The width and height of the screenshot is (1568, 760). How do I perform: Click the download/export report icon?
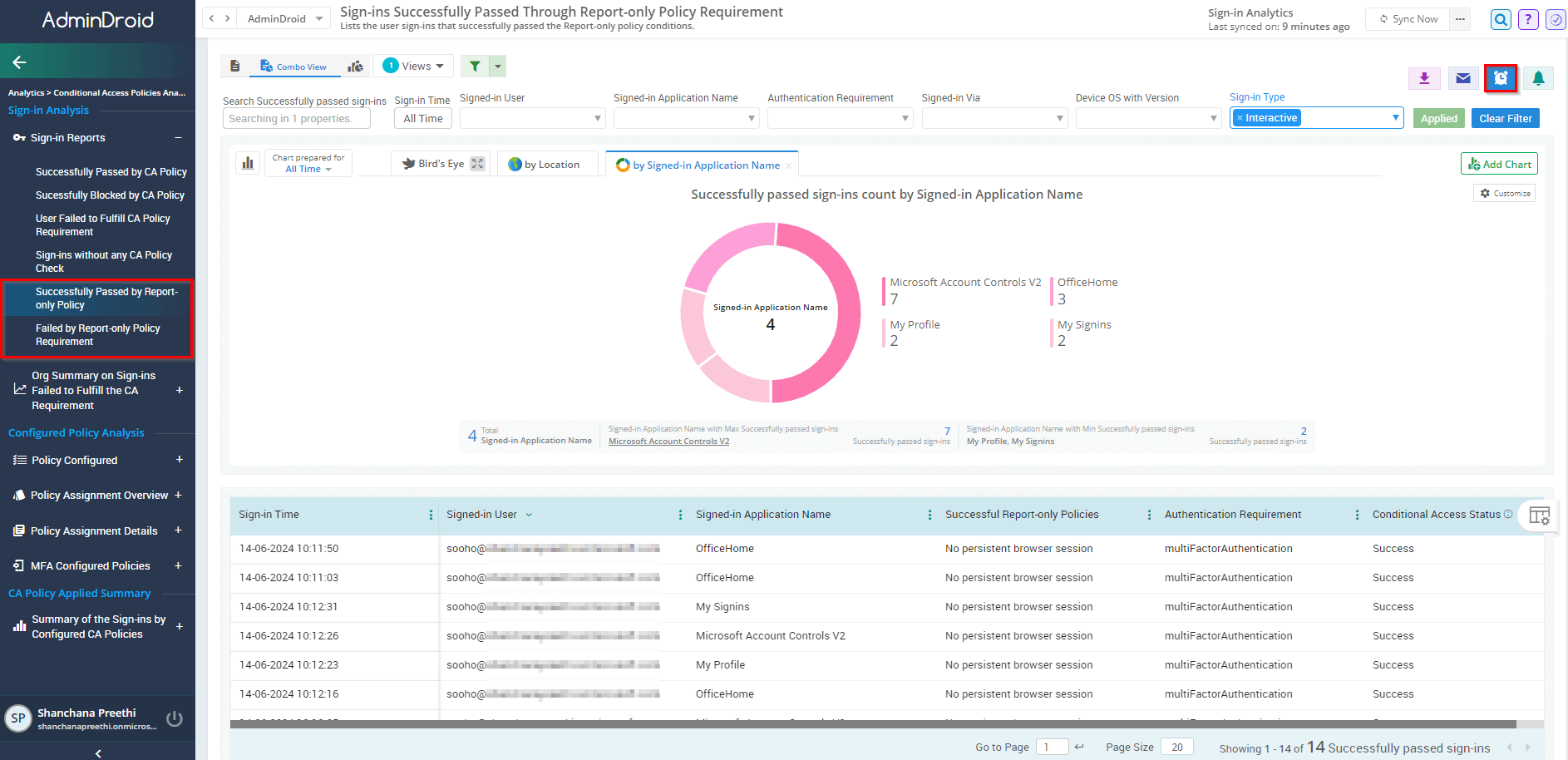[1424, 78]
